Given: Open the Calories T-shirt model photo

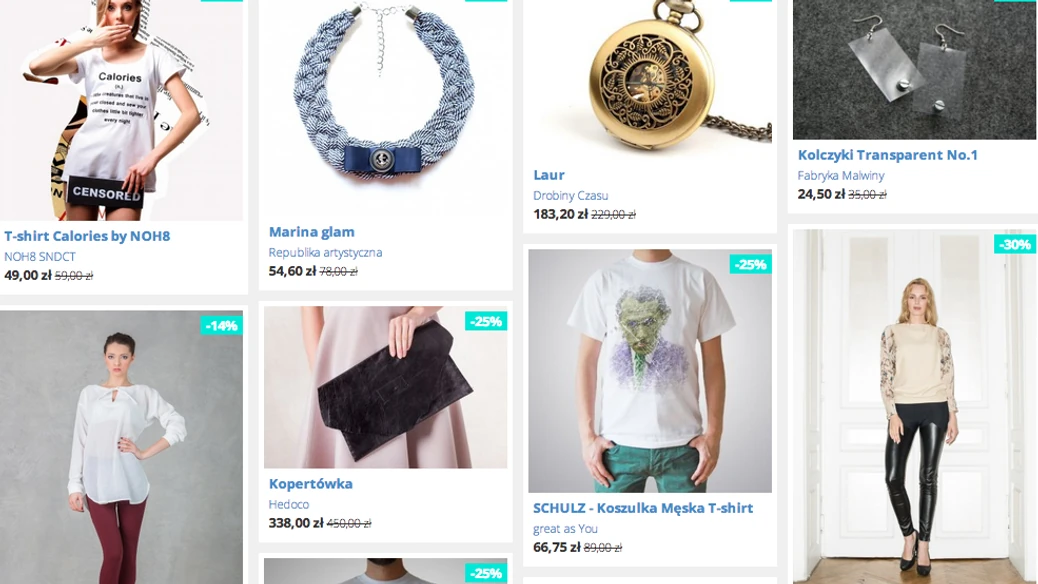Looking at the screenshot, I should click(x=121, y=110).
